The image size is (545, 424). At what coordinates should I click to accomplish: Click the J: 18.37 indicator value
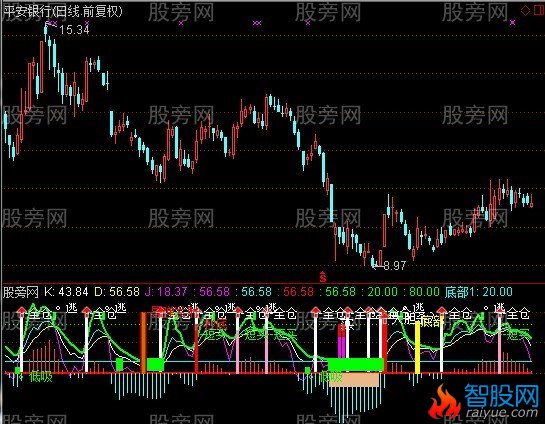point(166,292)
